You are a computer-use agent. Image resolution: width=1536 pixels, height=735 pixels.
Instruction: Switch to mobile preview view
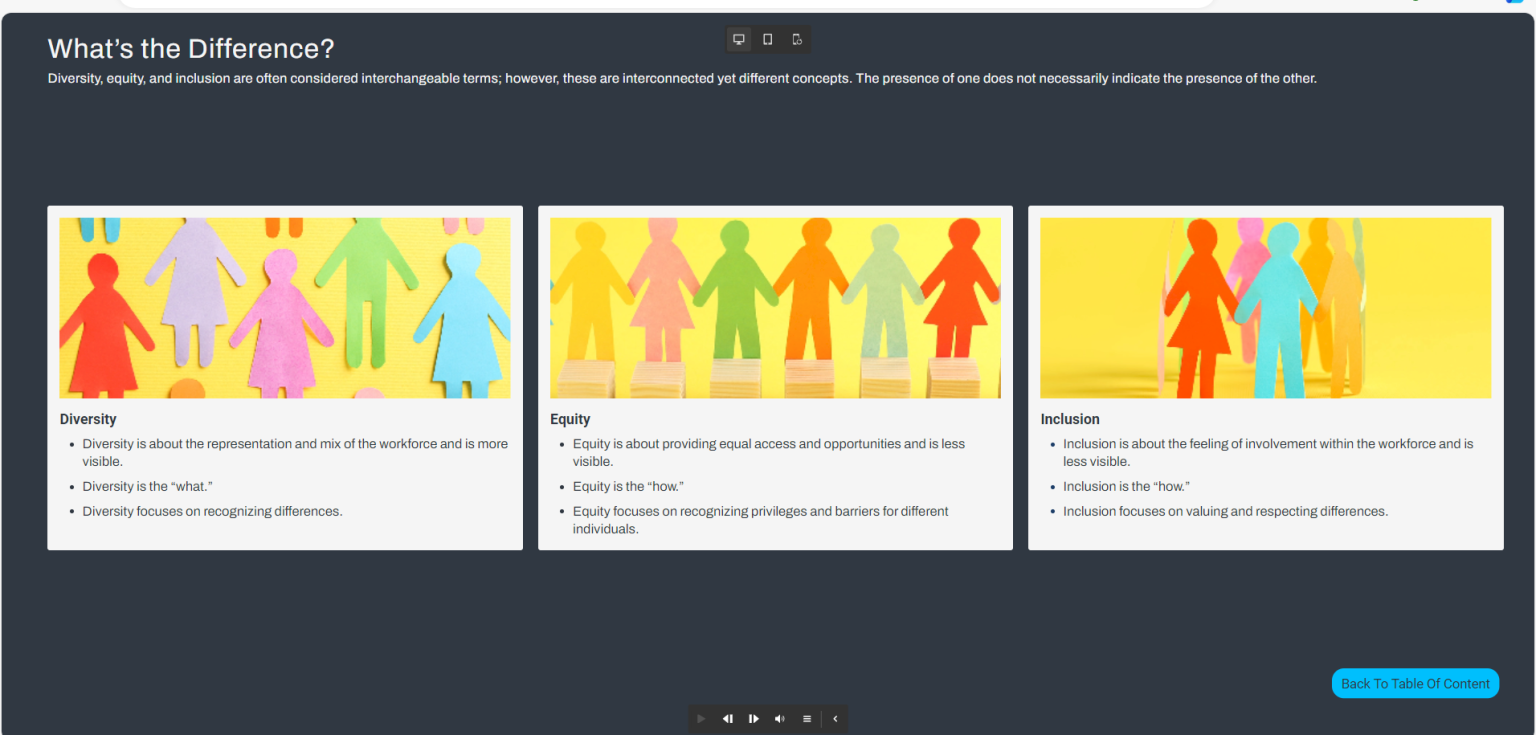796,39
